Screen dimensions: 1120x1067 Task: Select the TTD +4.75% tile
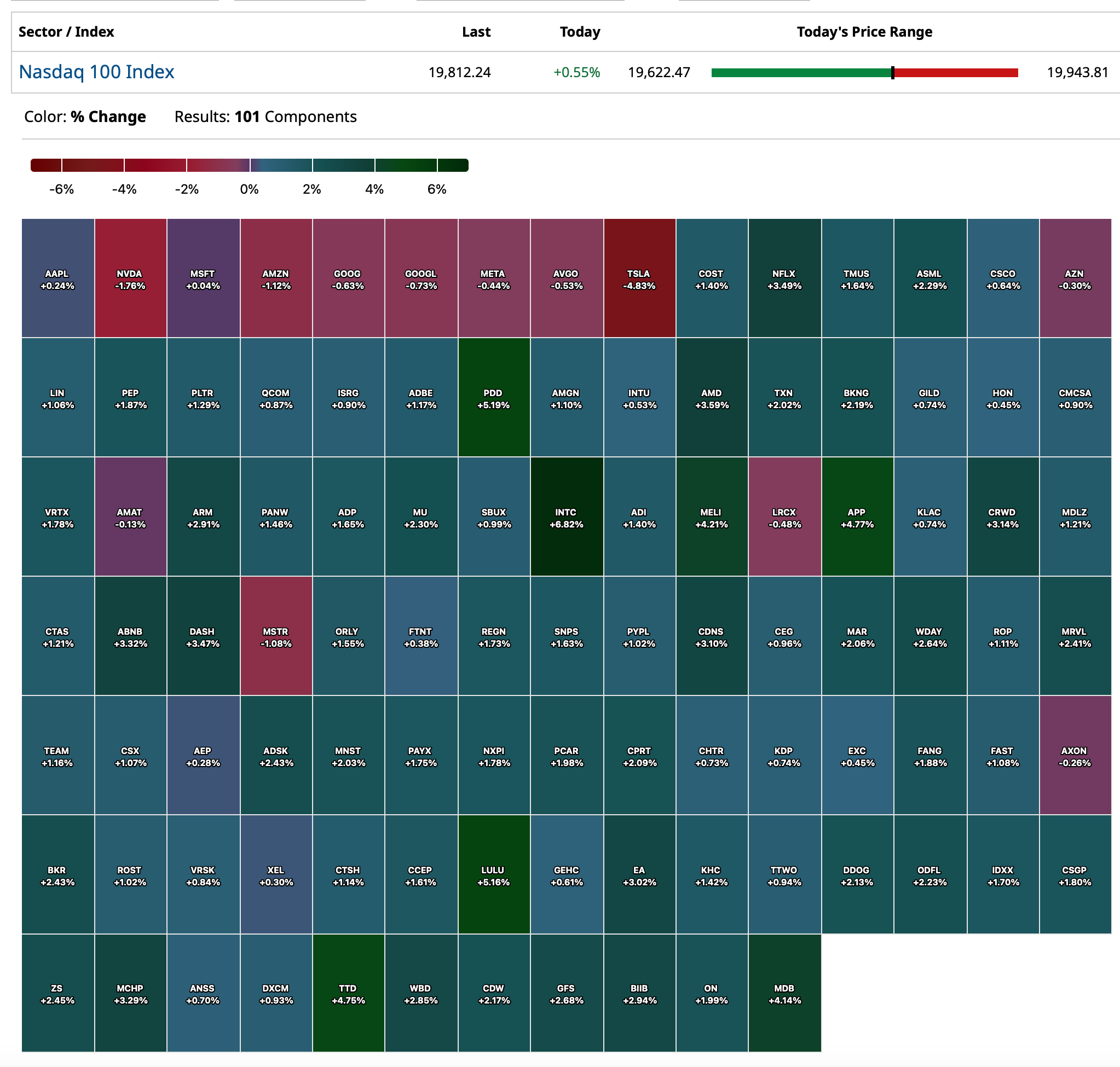(349, 993)
